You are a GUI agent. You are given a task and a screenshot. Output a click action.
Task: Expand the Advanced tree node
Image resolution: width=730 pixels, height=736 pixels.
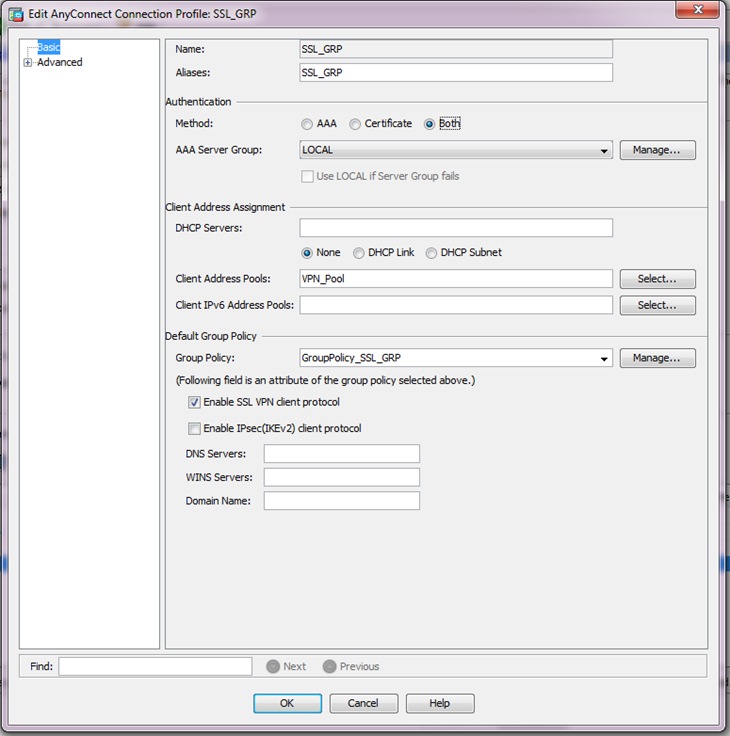point(28,62)
